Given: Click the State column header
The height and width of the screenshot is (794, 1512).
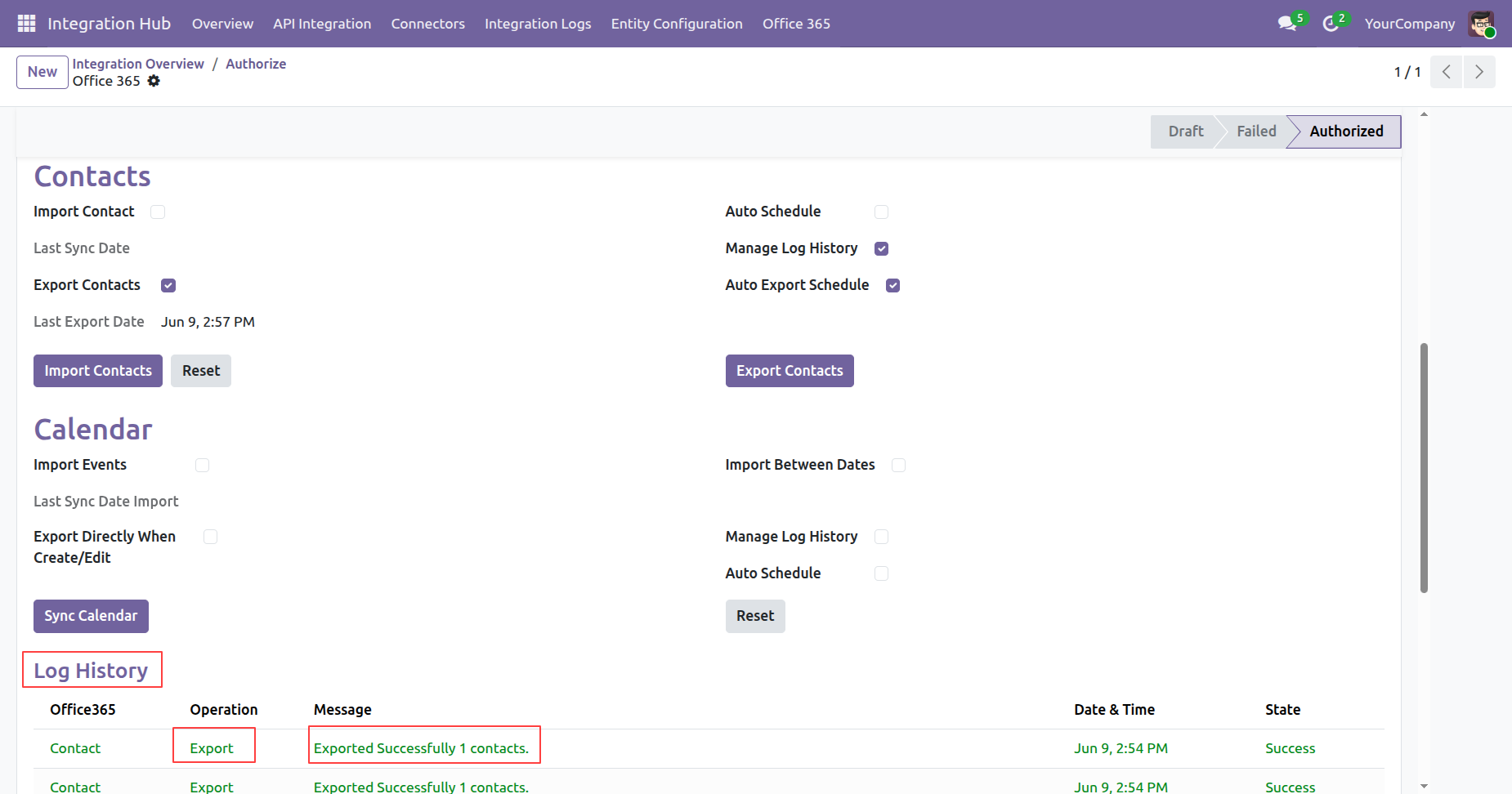Looking at the screenshot, I should (x=1282, y=710).
